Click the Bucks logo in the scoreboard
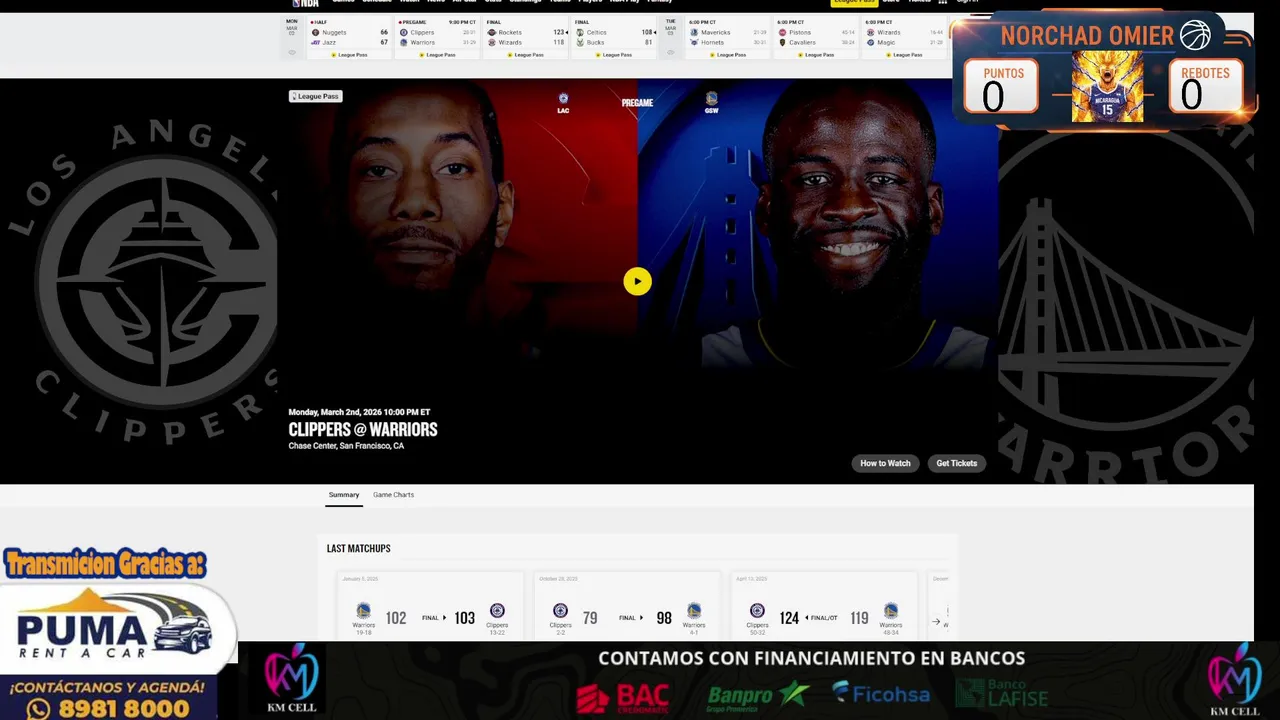 point(580,42)
